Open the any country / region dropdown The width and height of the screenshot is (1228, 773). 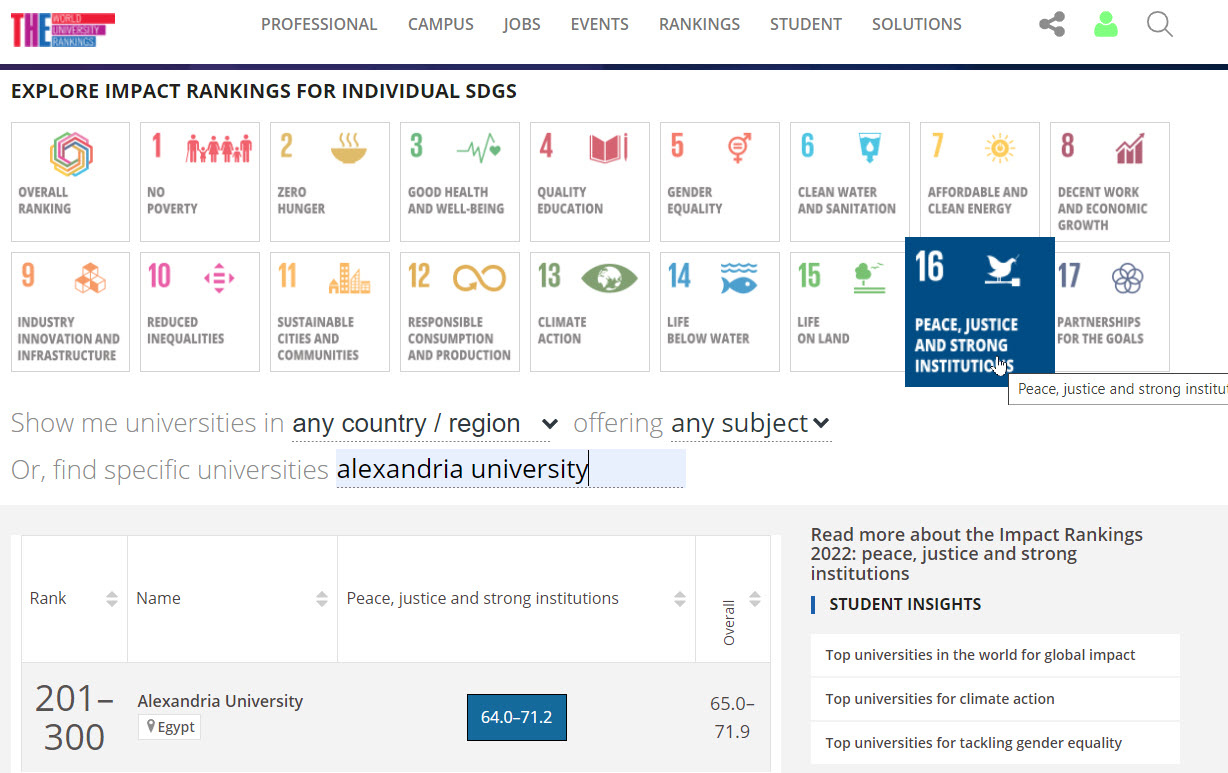pyautogui.click(x=424, y=424)
